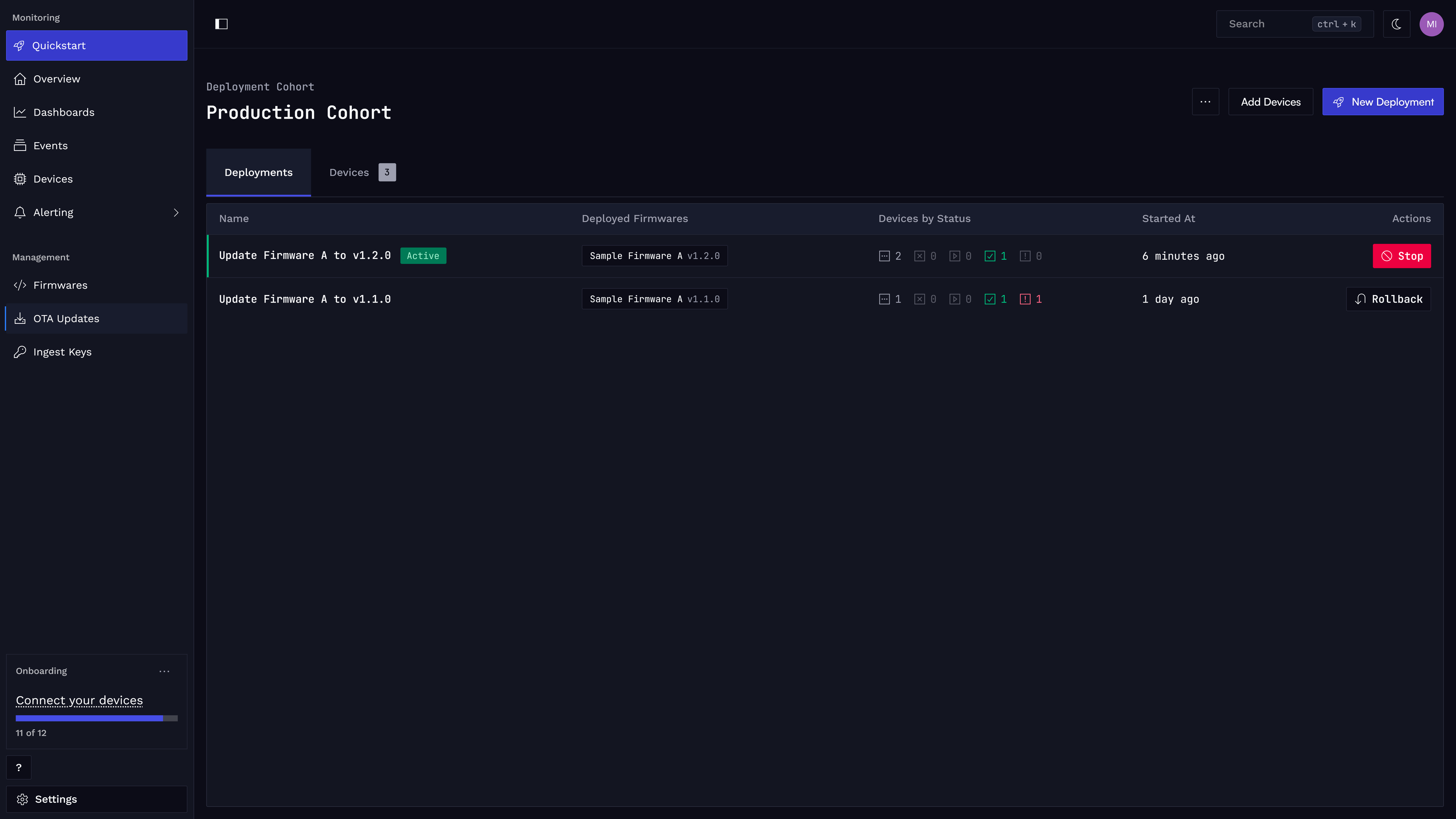Click the New Deployment button

click(x=1382, y=102)
